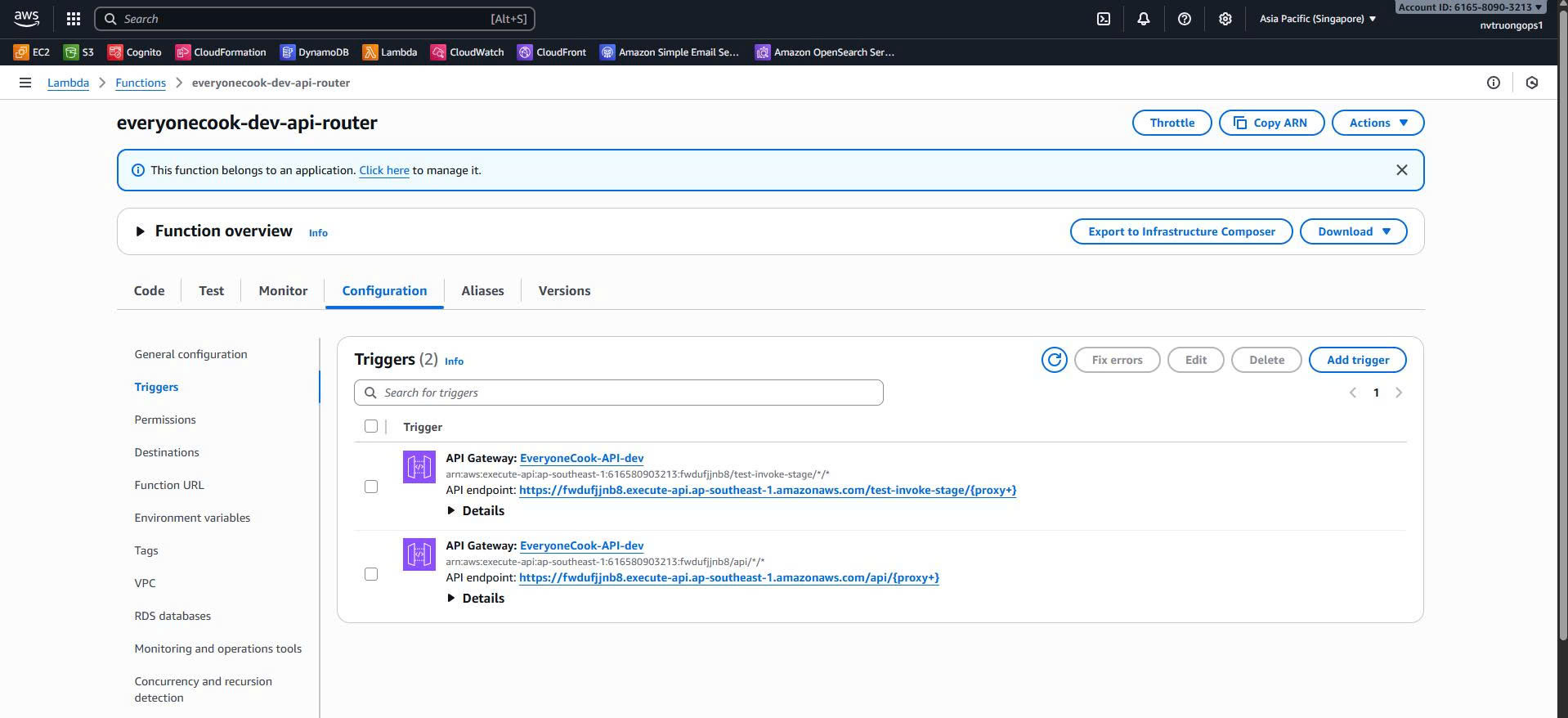Focus the AWS top Search box
1568x718 pixels.
[x=315, y=19]
